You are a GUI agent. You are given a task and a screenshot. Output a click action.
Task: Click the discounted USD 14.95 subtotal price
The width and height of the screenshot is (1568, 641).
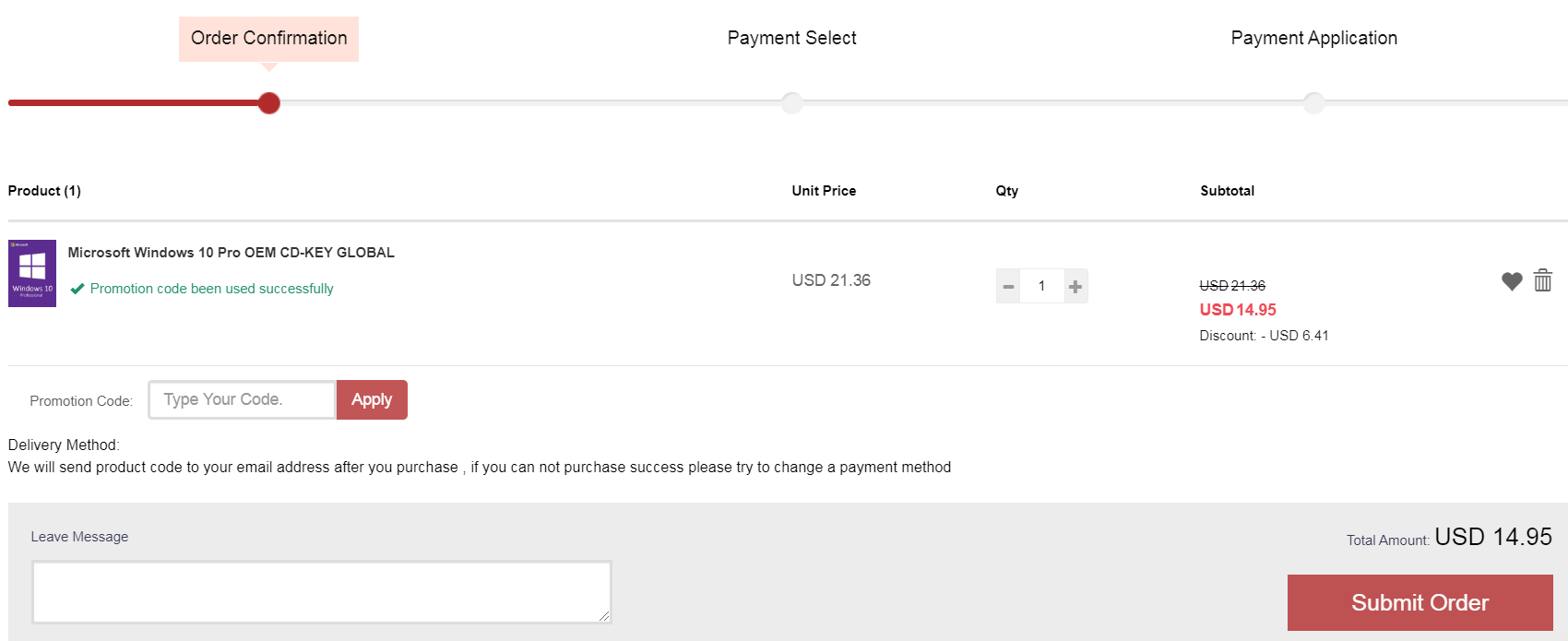1238,310
